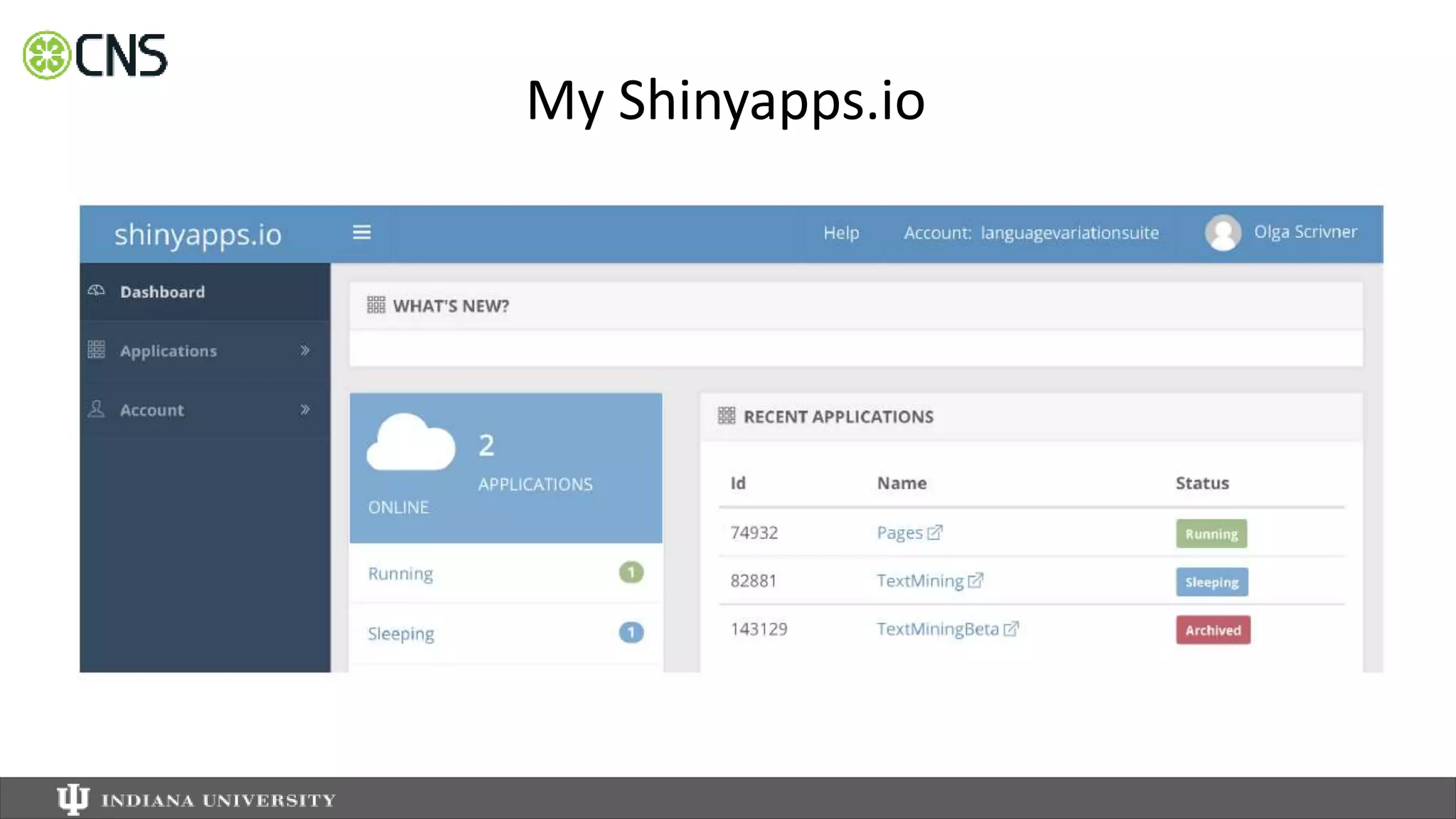Viewport: 1456px width, 819px height.
Task: Open Pages app external link icon
Action: click(935, 532)
